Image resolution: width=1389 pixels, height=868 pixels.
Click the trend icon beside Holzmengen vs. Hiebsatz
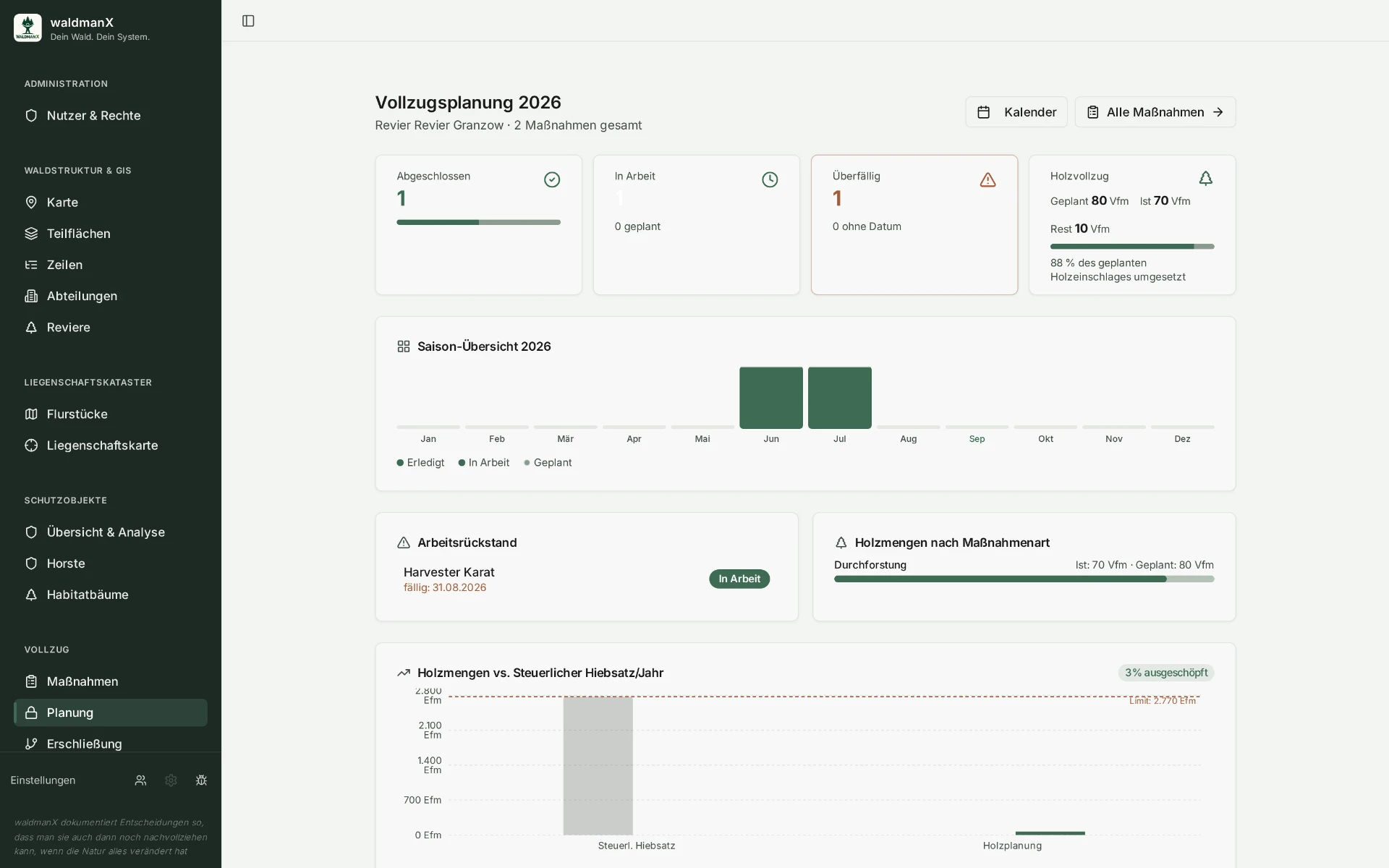pos(404,673)
